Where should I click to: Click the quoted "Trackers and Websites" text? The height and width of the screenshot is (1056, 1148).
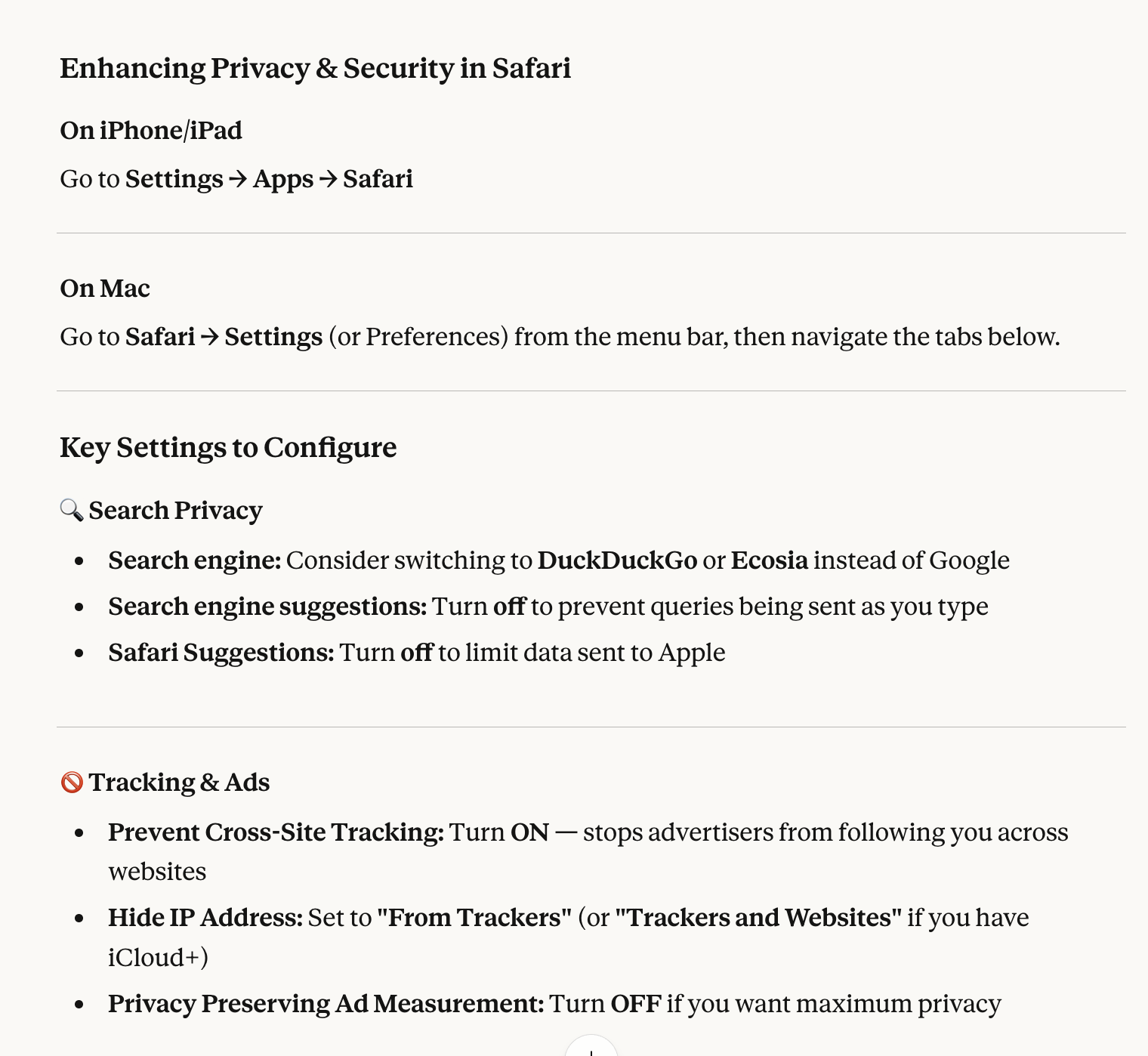[758, 918]
